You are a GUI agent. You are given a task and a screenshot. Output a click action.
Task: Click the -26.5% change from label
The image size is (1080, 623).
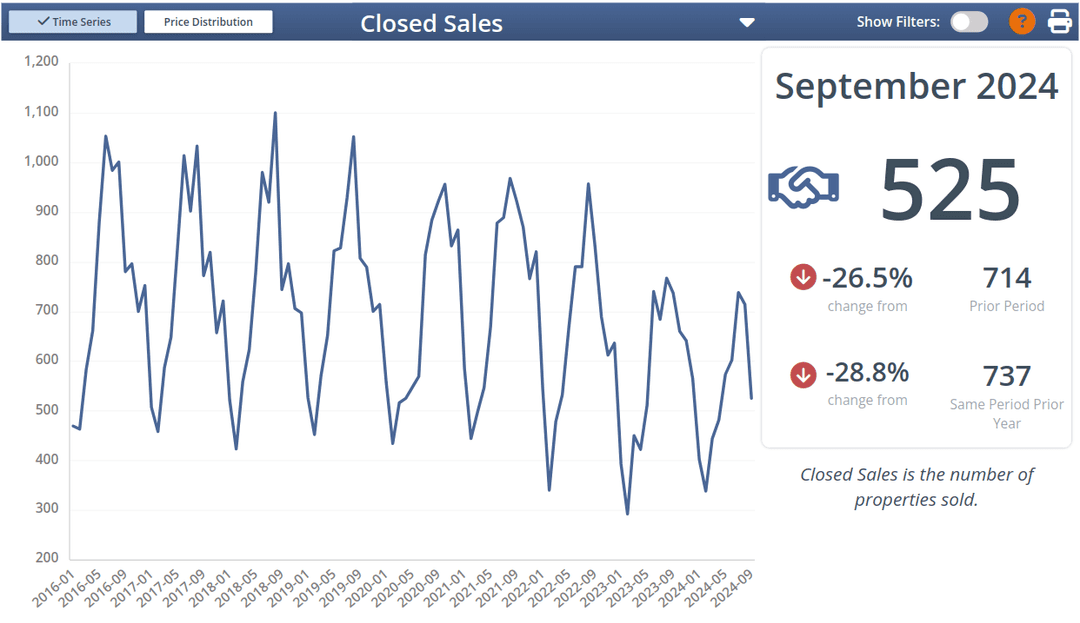tap(867, 306)
